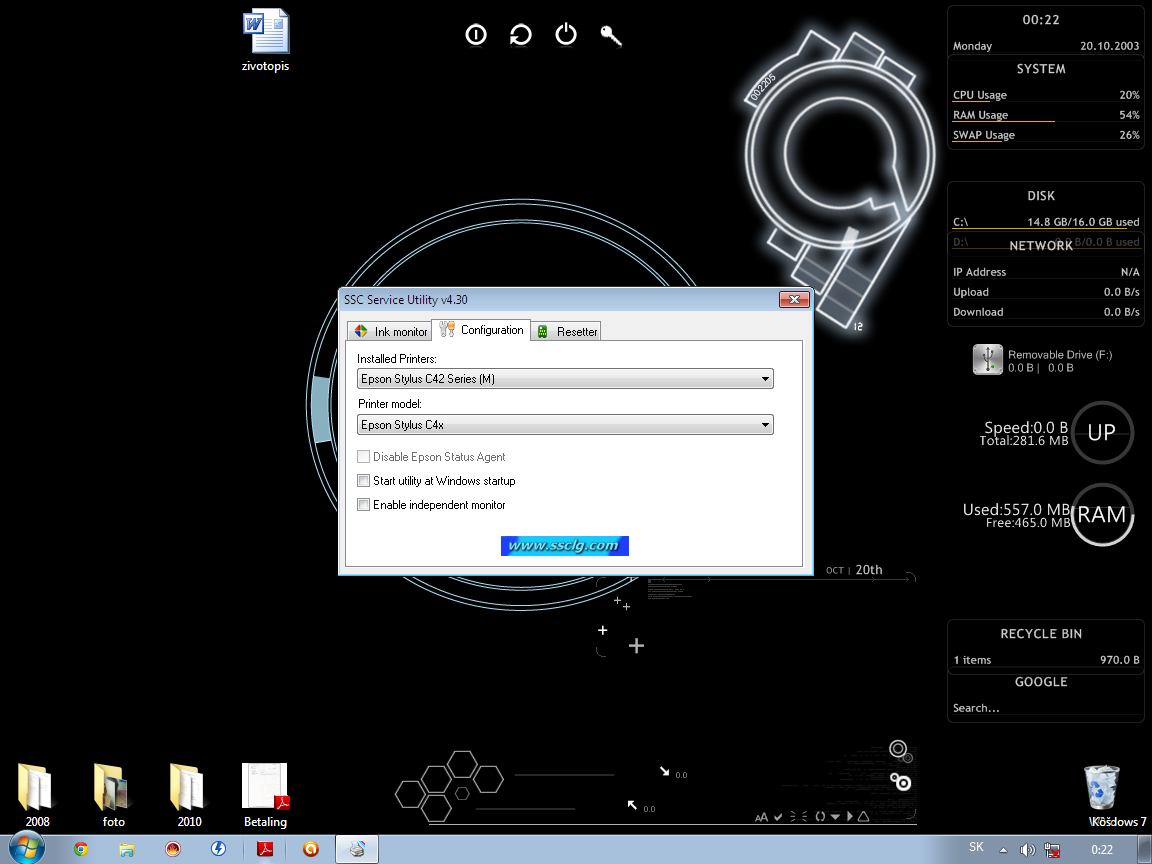This screenshot has height=864, width=1152.
Task: Click the circled-bar icon left of restart
Action: [x=476, y=35]
